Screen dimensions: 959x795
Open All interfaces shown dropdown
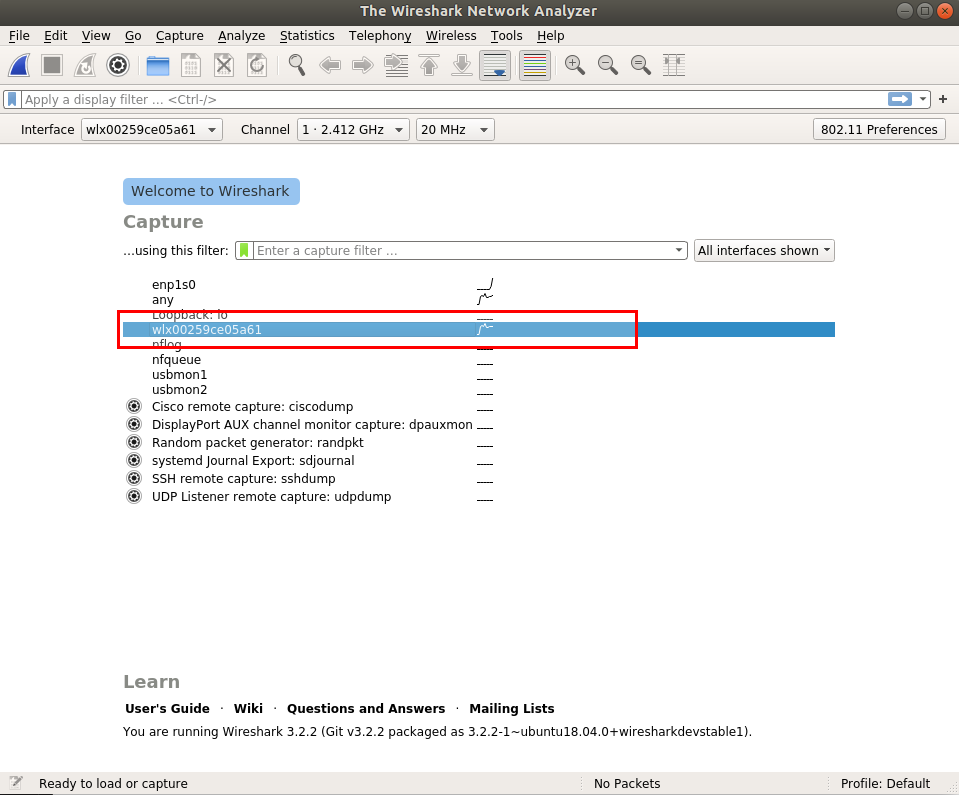click(764, 251)
